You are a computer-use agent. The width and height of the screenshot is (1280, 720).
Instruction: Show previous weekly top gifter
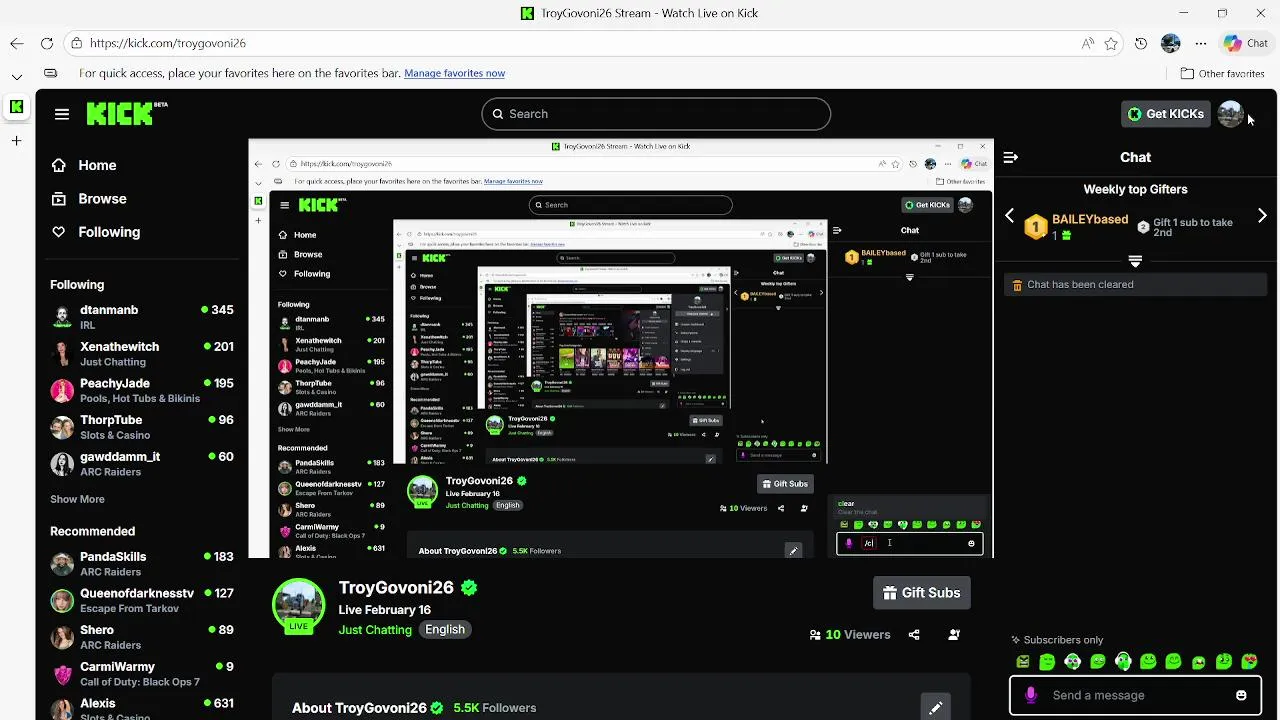pyautogui.click(x=1010, y=216)
